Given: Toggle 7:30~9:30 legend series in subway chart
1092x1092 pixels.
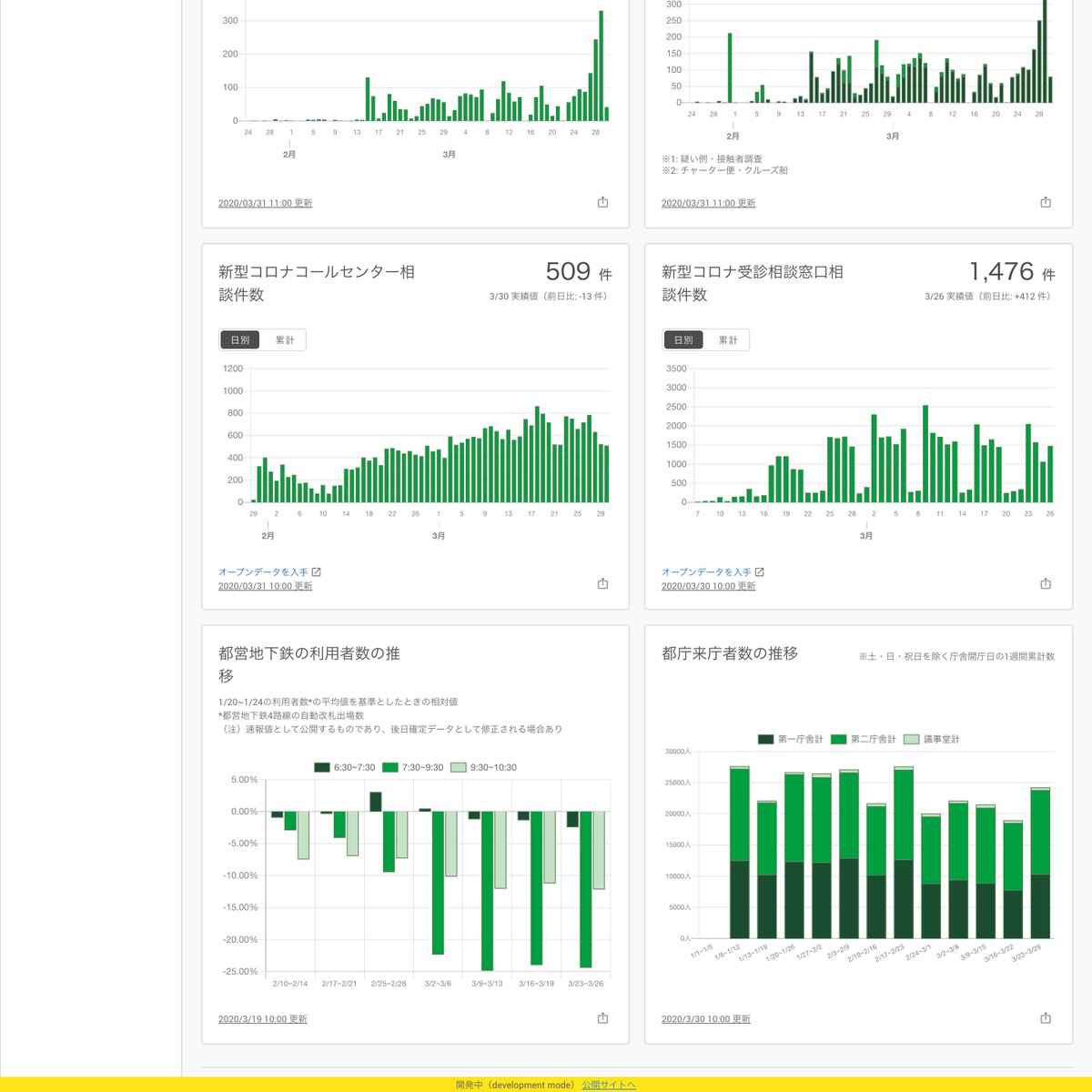Looking at the screenshot, I should [413, 768].
